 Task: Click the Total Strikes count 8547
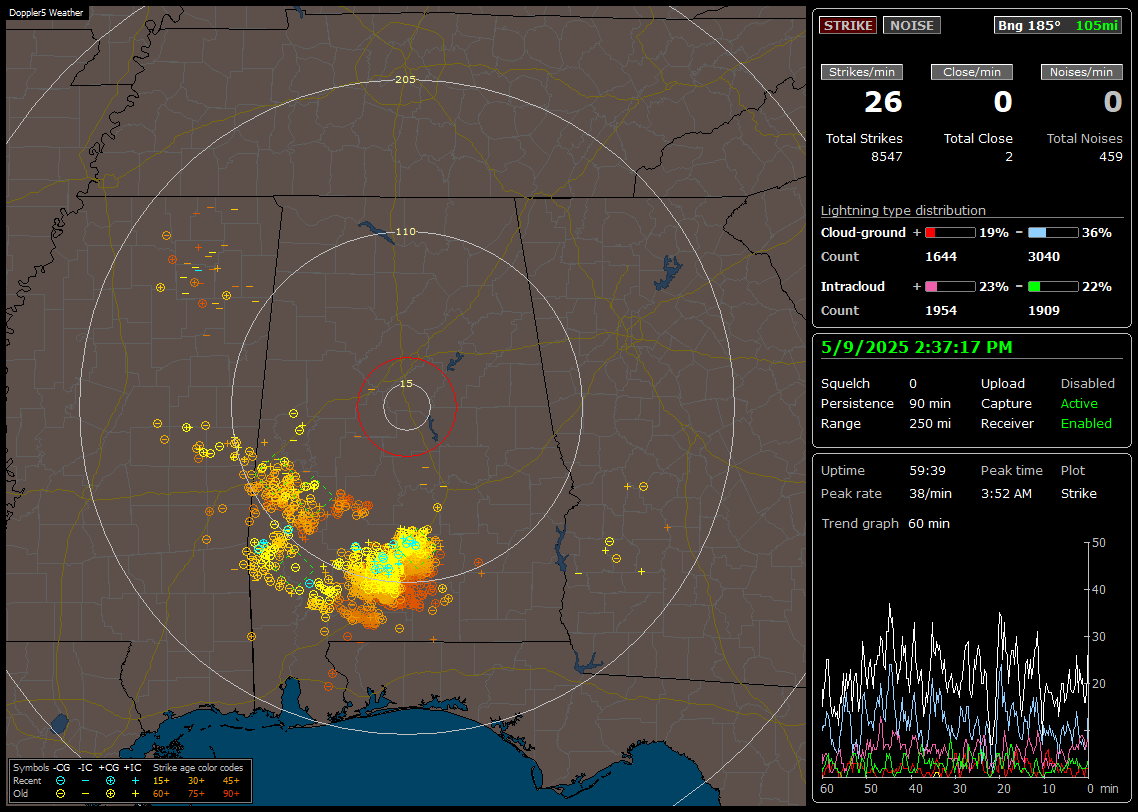pyautogui.click(x=886, y=157)
